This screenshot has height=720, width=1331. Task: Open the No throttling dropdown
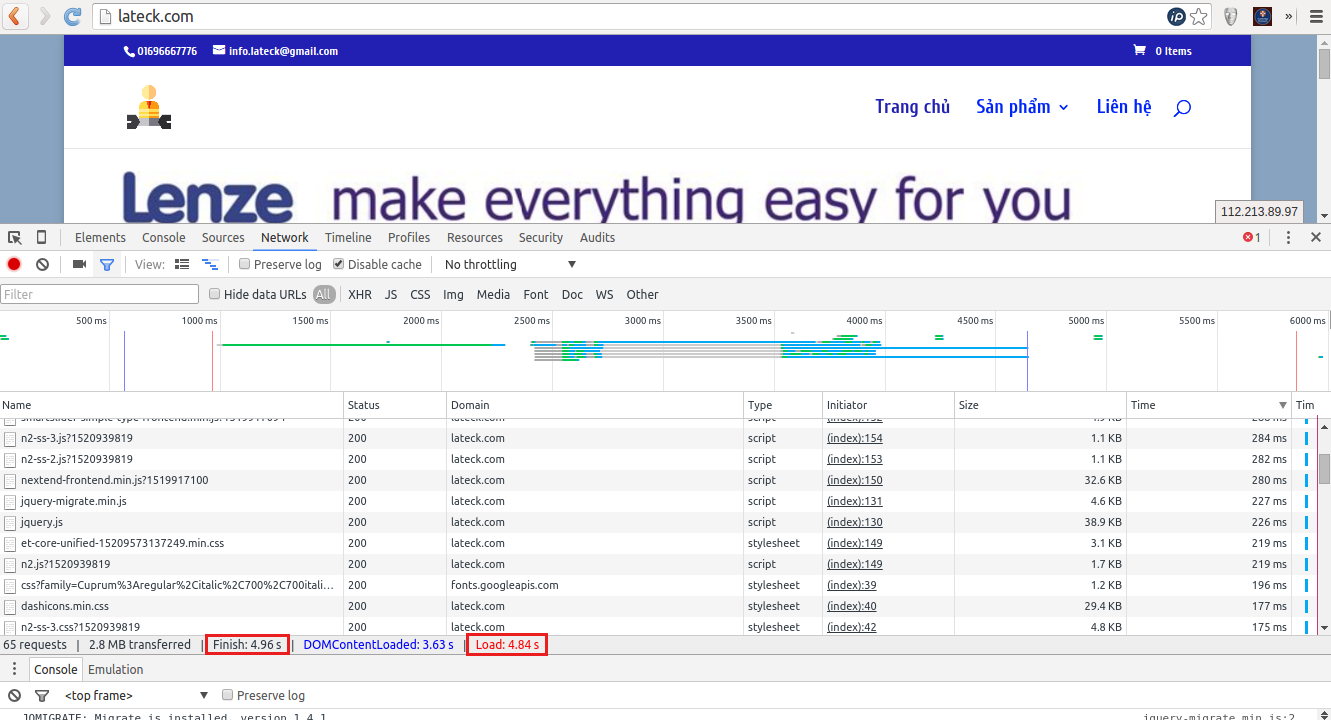point(510,265)
